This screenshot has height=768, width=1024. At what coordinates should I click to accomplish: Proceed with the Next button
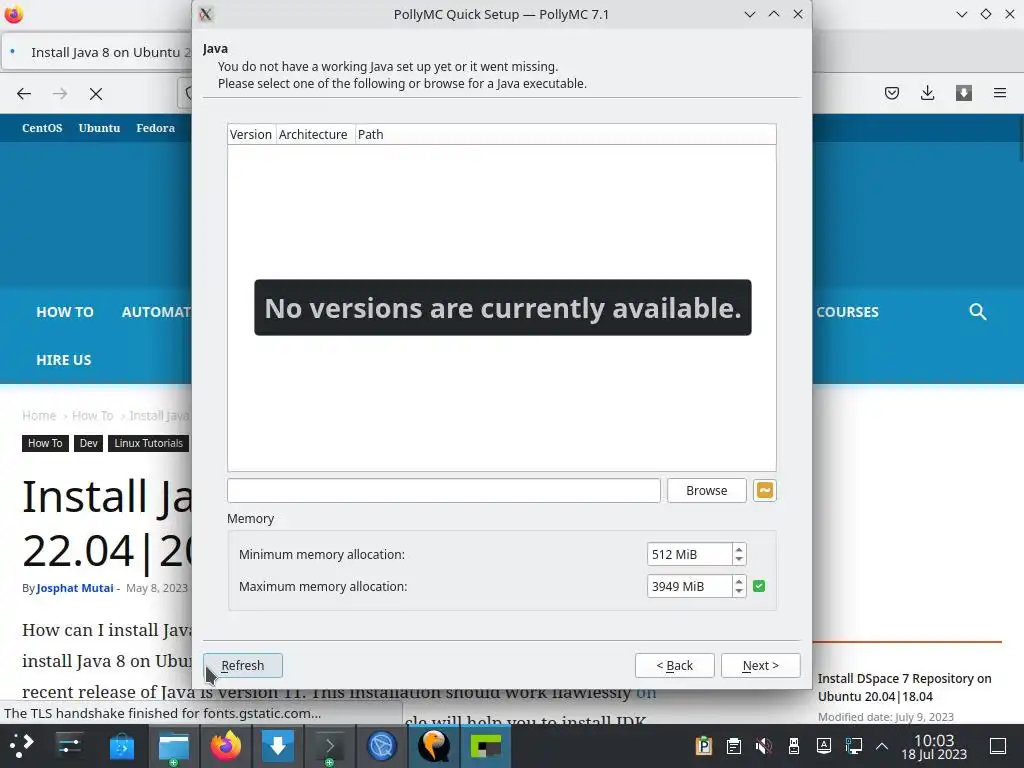point(760,665)
